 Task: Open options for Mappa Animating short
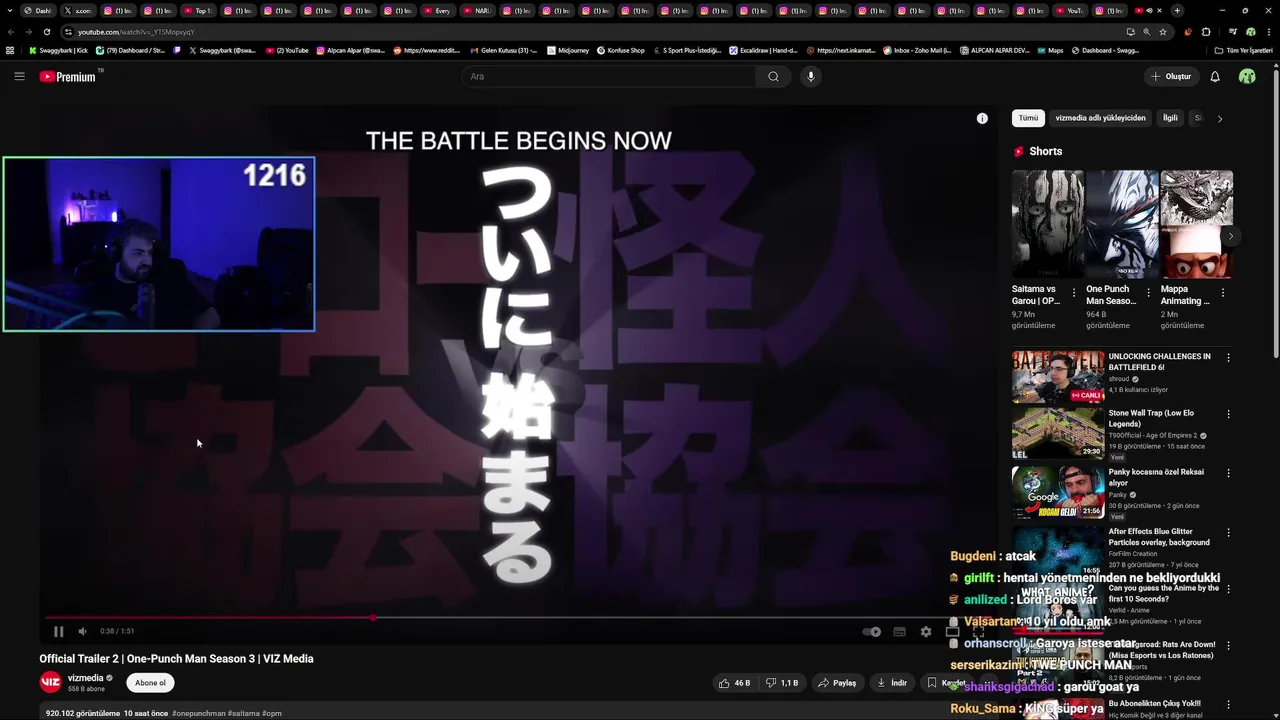click(1222, 293)
